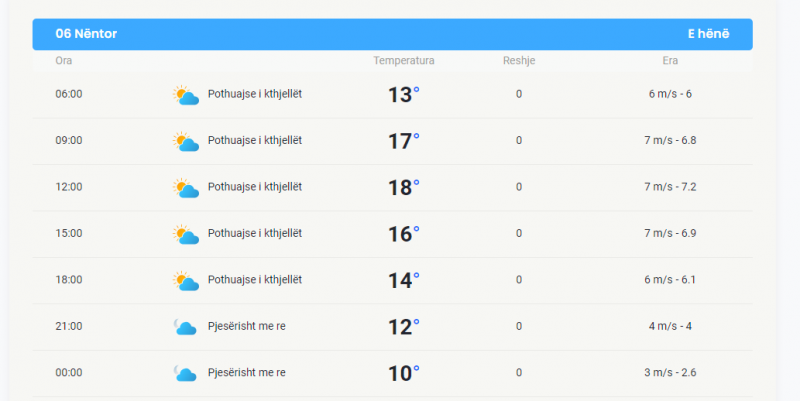Click the 18° temperature at 12:00

pos(404,187)
